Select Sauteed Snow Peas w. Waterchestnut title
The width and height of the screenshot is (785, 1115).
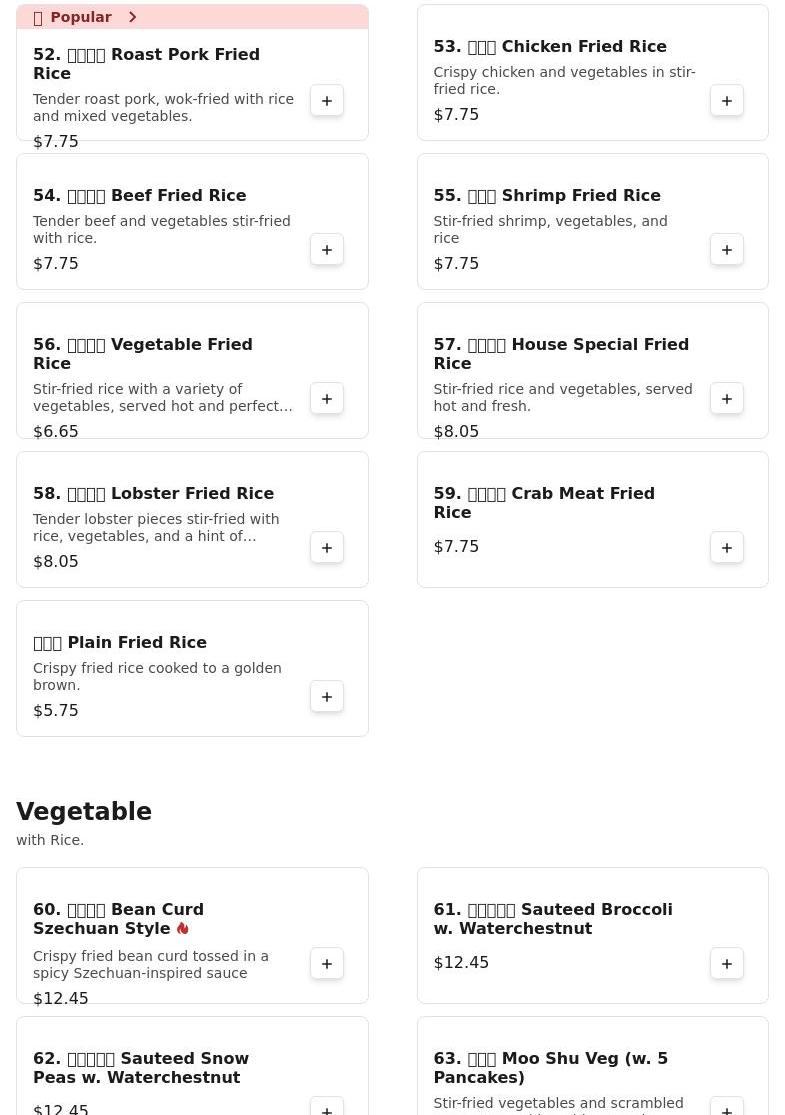tap(141, 1067)
